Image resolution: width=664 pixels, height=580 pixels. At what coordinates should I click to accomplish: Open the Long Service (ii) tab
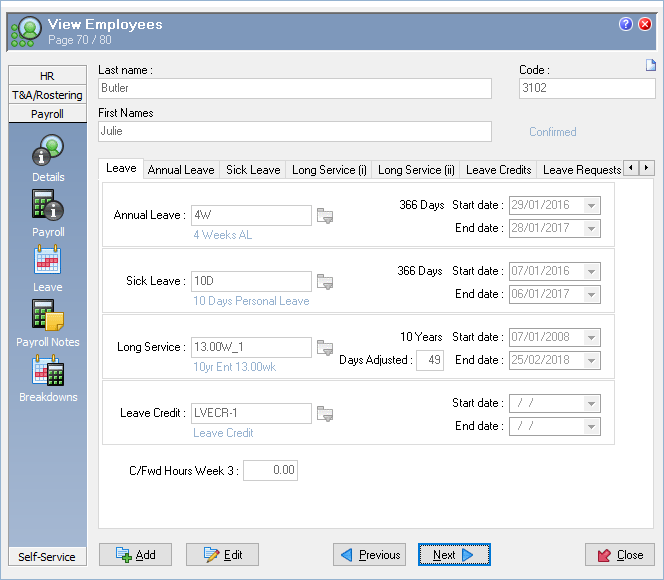tap(416, 170)
